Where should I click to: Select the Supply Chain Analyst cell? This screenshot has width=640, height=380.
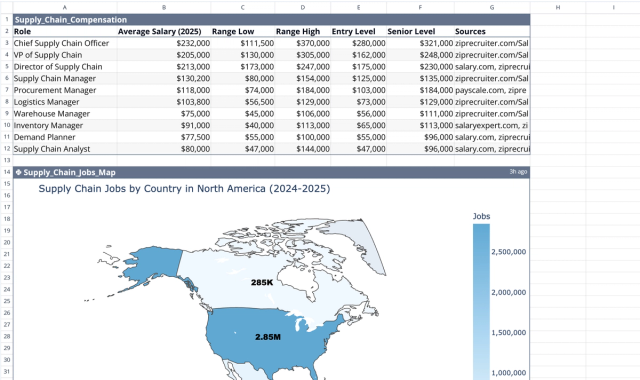[65, 149]
